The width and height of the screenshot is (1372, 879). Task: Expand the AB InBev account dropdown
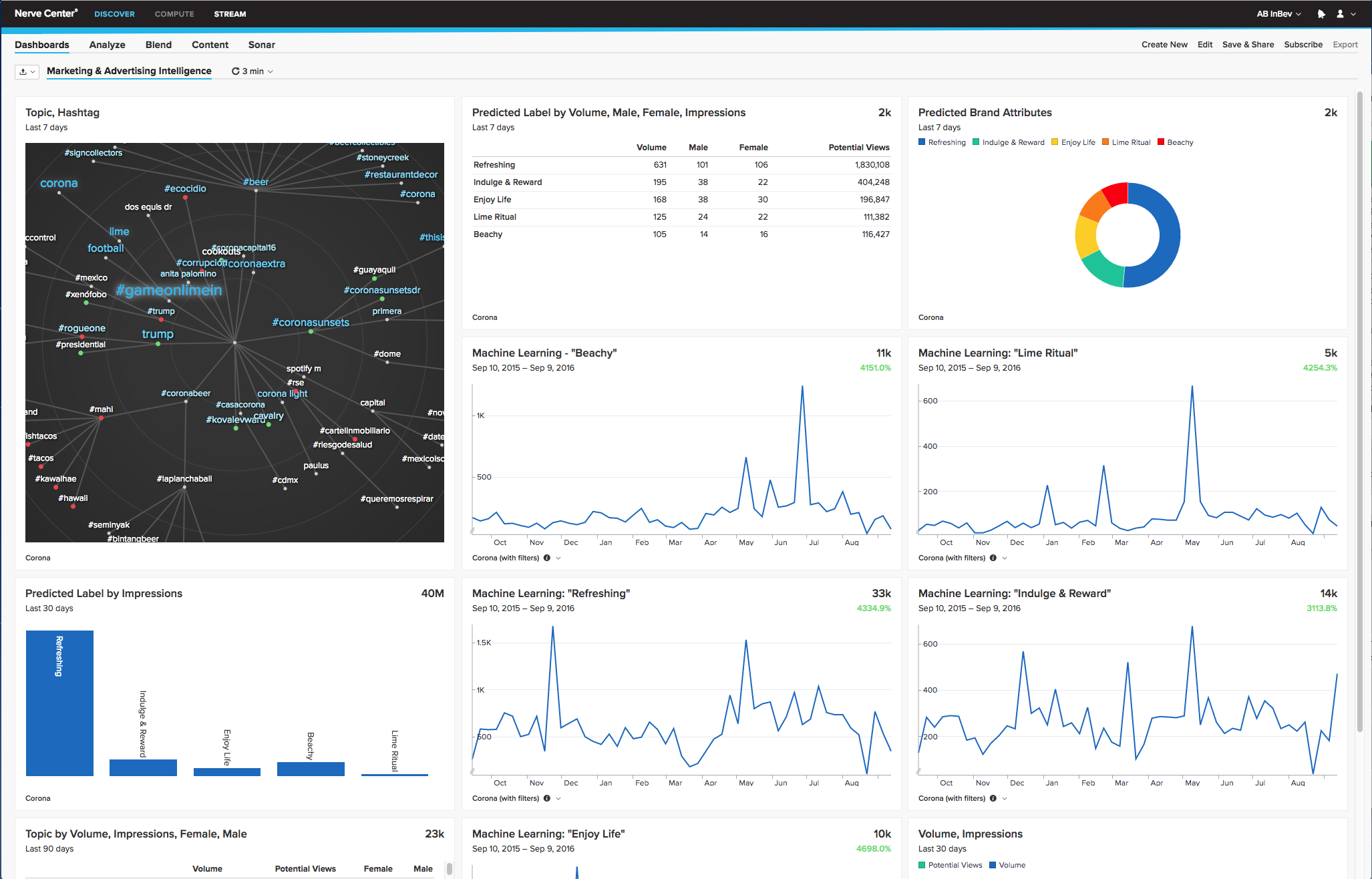[x=1278, y=14]
